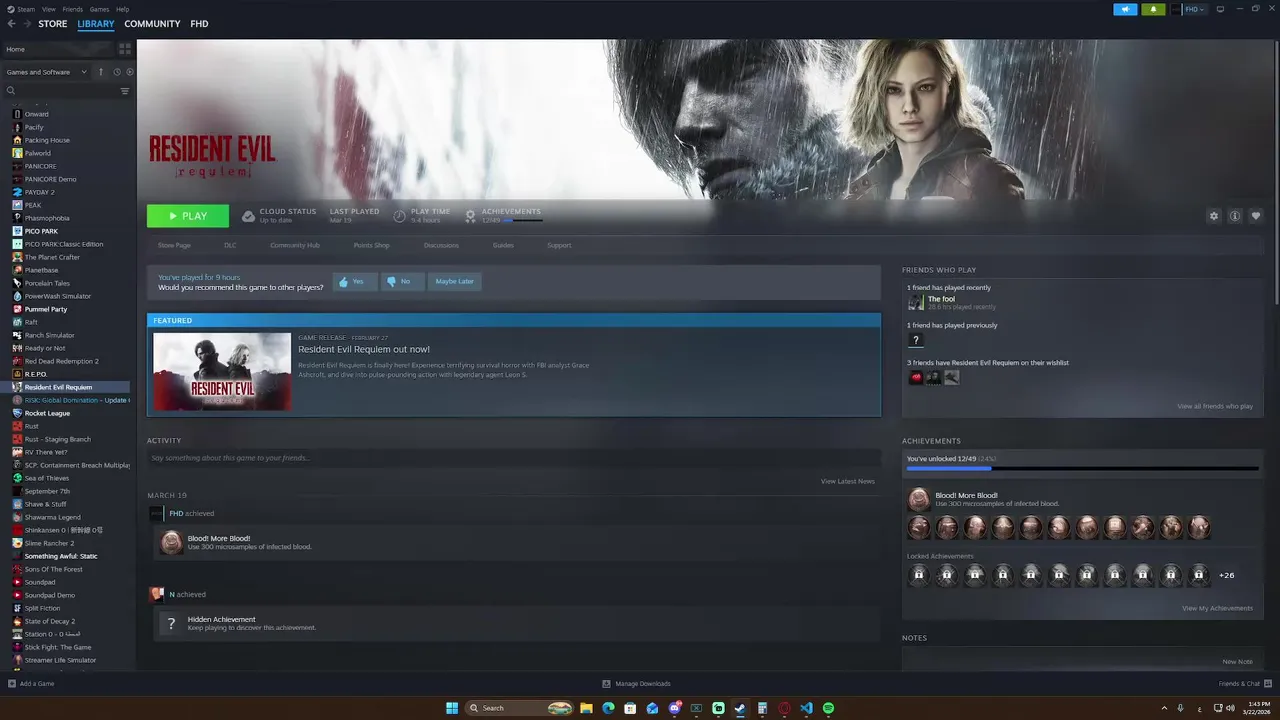Open the Points Shop link

click(x=371, y=245)
